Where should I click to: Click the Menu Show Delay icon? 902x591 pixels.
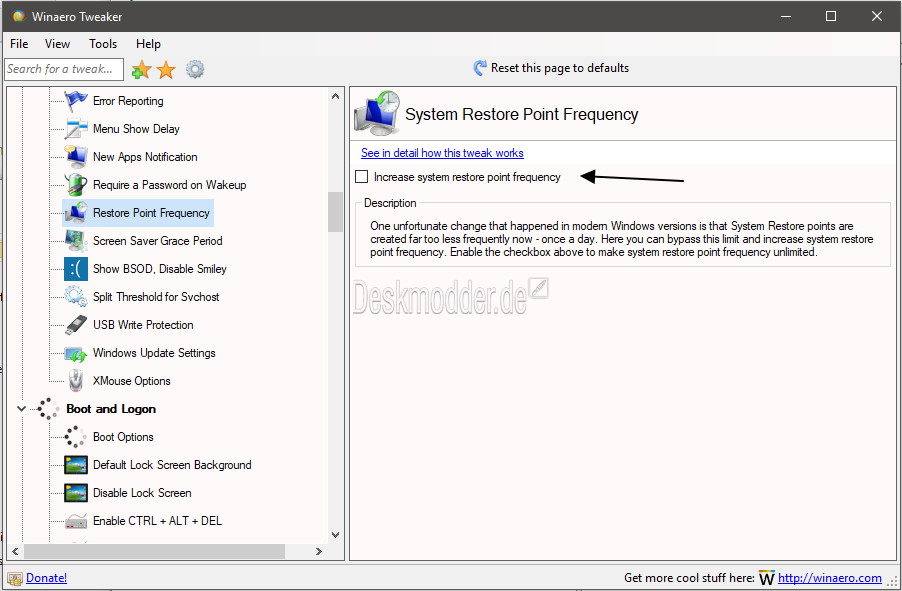[x=76, y=129]
